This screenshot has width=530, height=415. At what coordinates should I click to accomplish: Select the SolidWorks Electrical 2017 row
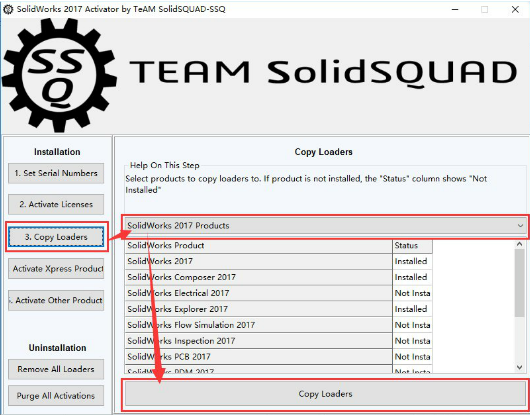point(259,293)
